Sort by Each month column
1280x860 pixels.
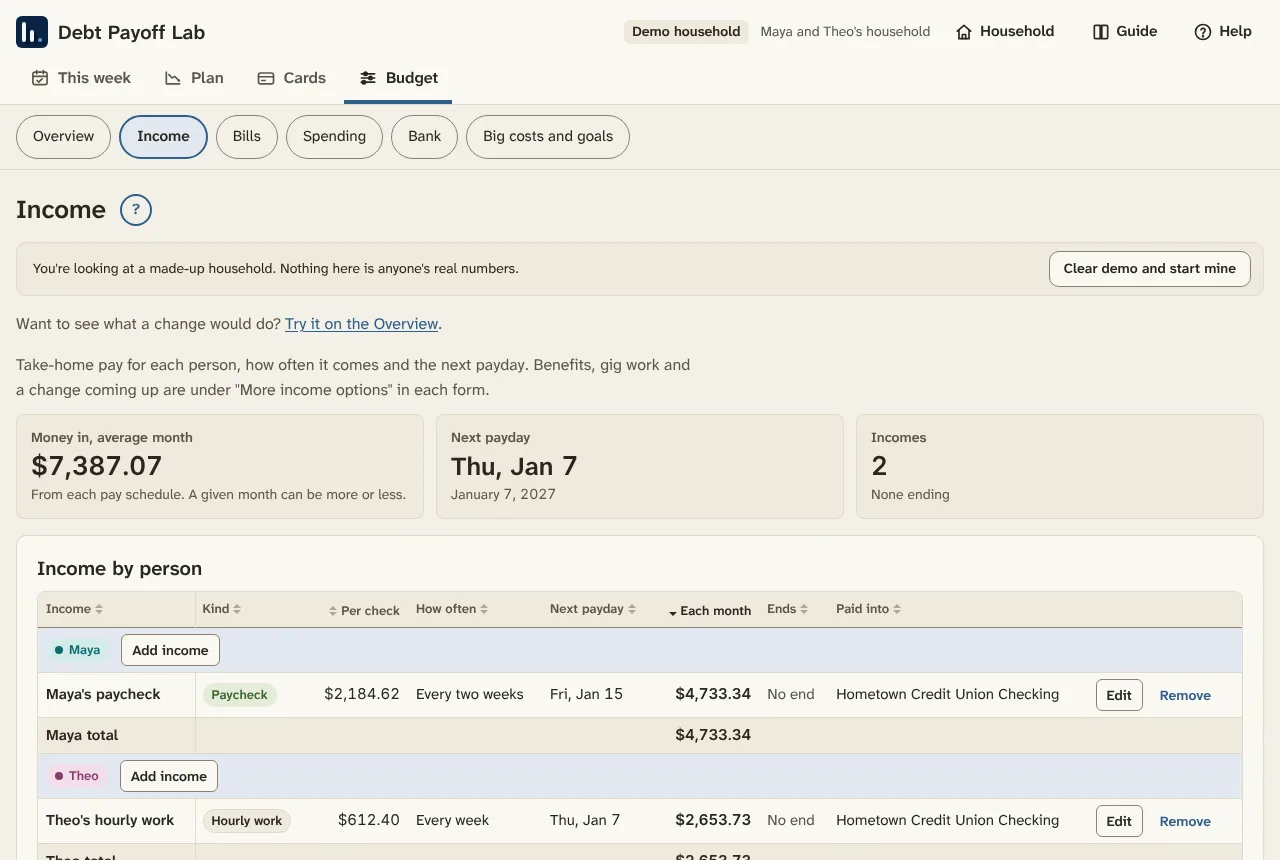710,610
